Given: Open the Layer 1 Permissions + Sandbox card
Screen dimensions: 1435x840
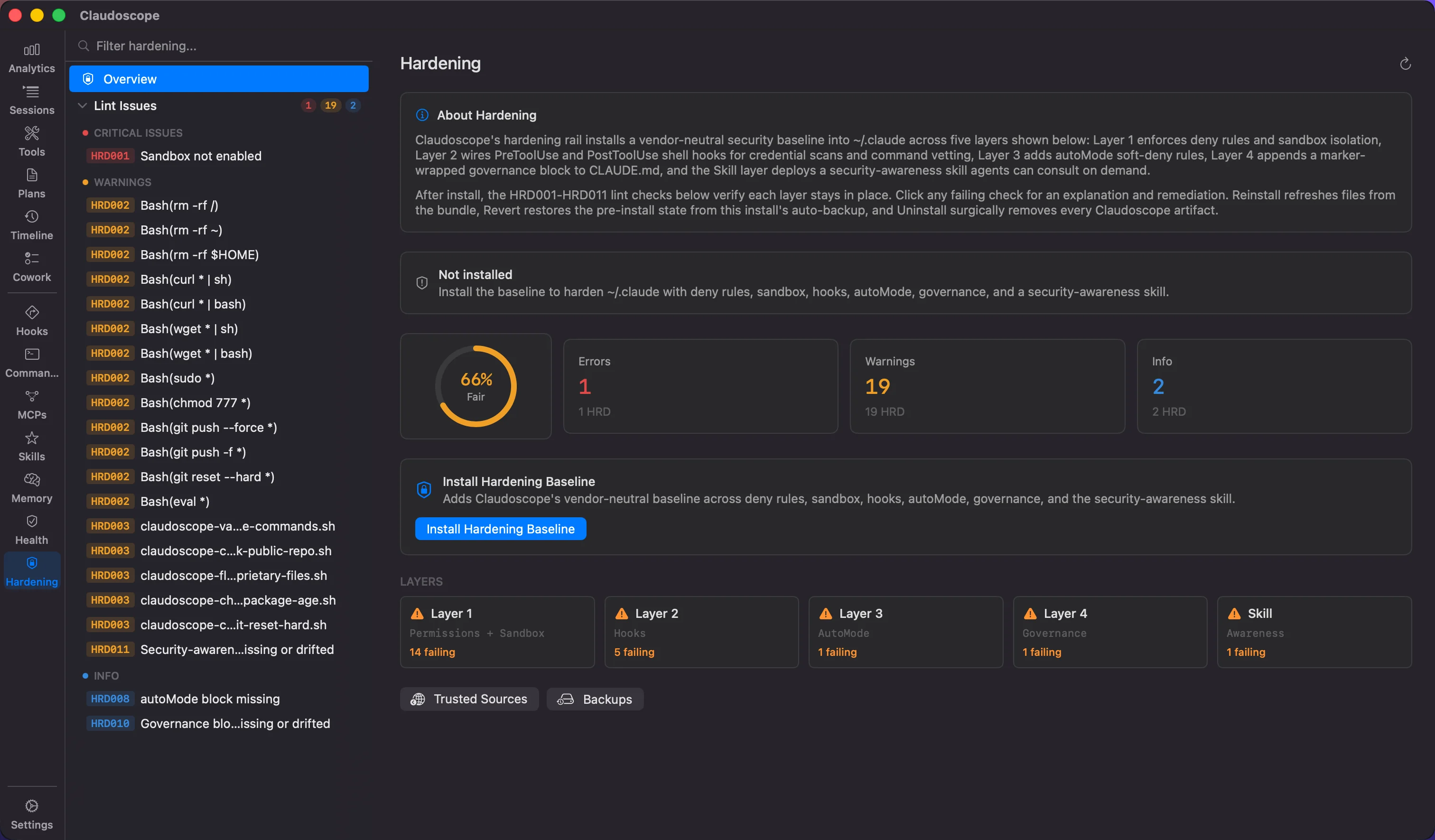Looking at the screenshot, I should (497, 632).
